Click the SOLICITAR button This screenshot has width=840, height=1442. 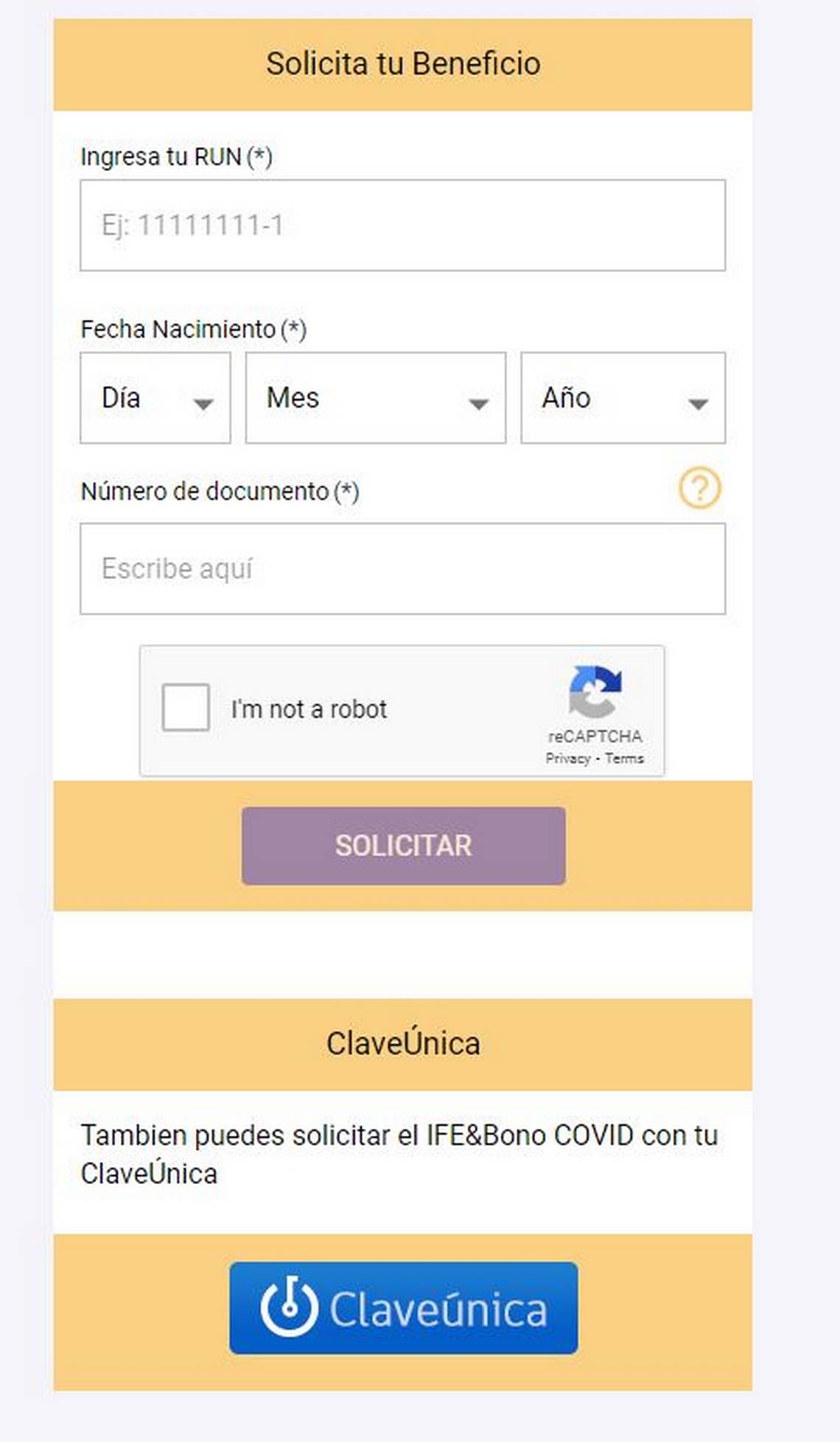(x=404, y=846)
